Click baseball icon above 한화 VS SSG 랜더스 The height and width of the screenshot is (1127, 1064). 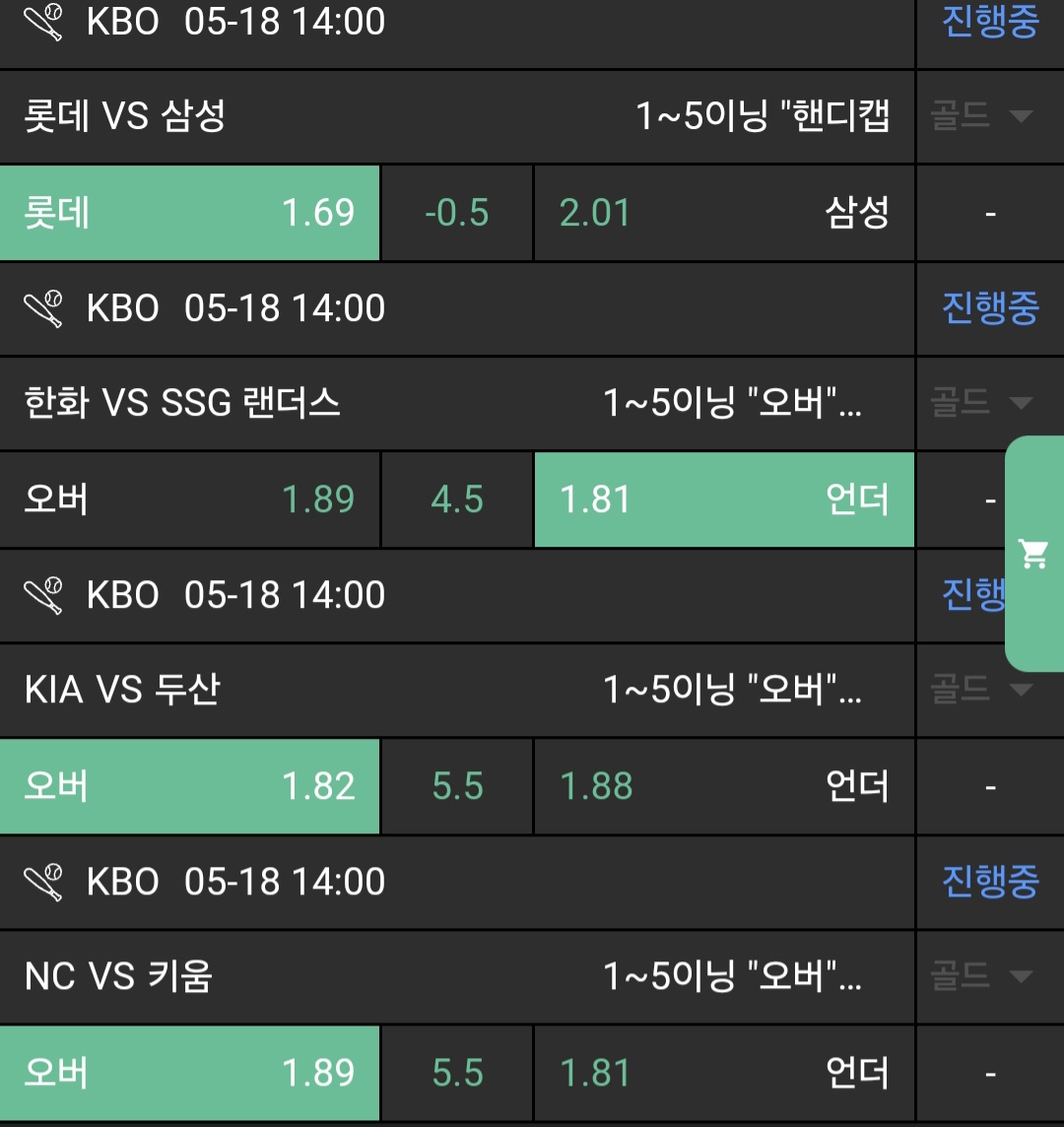tap(43, 308)
